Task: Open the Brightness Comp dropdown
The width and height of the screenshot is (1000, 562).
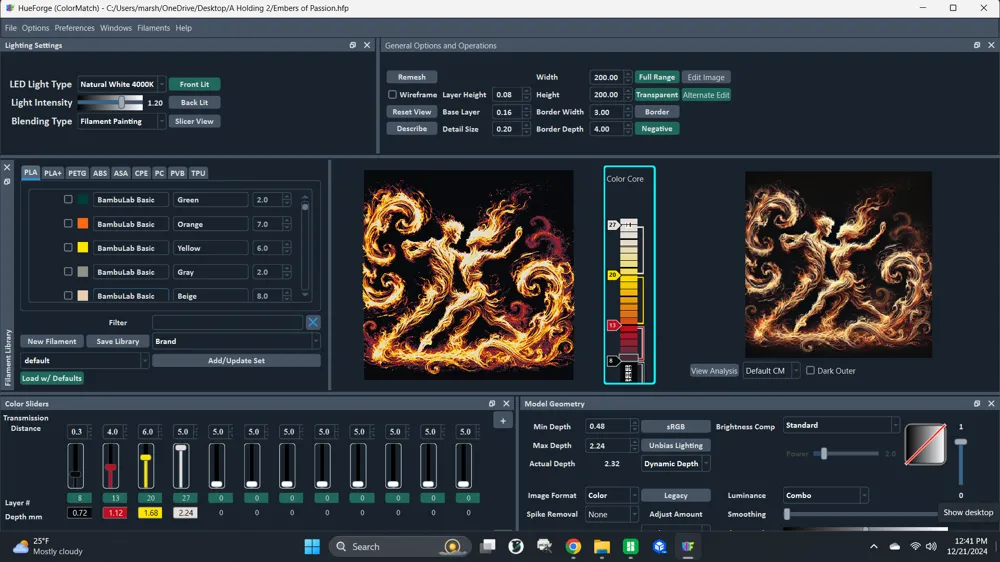Action: (841, 425)
